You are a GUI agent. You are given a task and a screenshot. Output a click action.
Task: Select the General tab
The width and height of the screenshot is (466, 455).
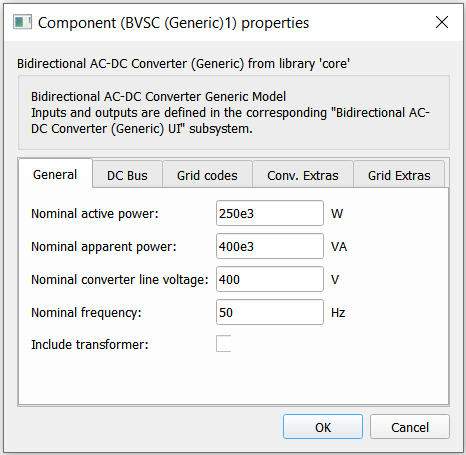55,174
